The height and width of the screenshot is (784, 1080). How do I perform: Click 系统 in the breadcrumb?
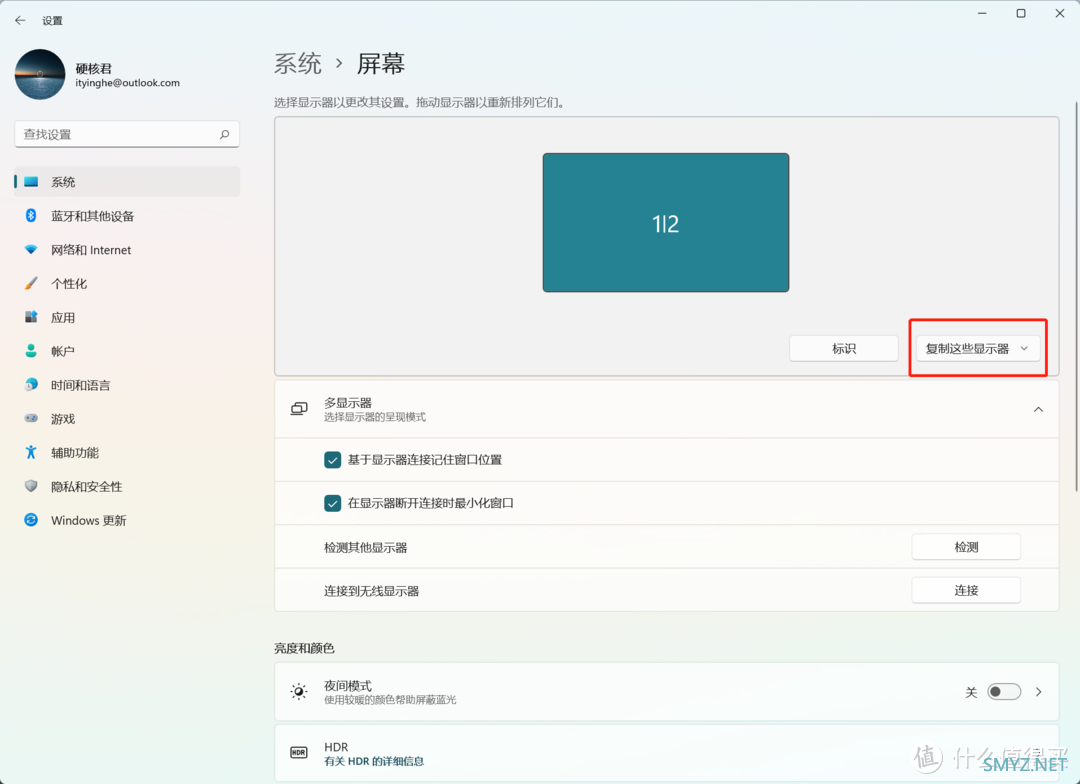(298, 63)
